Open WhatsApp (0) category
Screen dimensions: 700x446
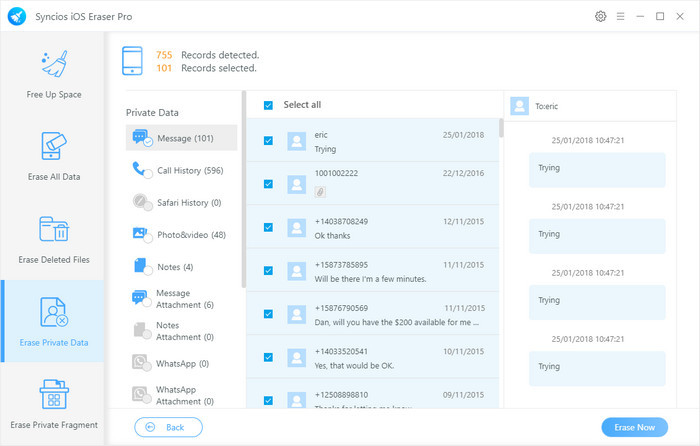pyautogui.click(x=181, y=363)
